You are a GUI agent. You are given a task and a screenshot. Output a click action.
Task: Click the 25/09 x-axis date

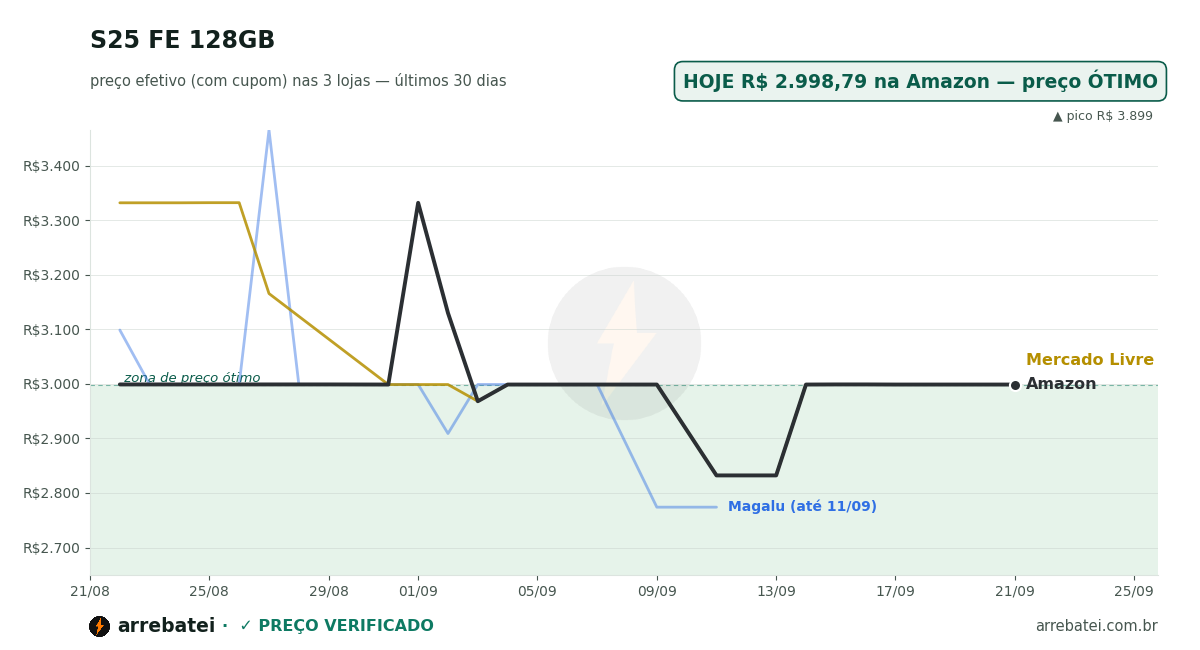pos(1134,591)
